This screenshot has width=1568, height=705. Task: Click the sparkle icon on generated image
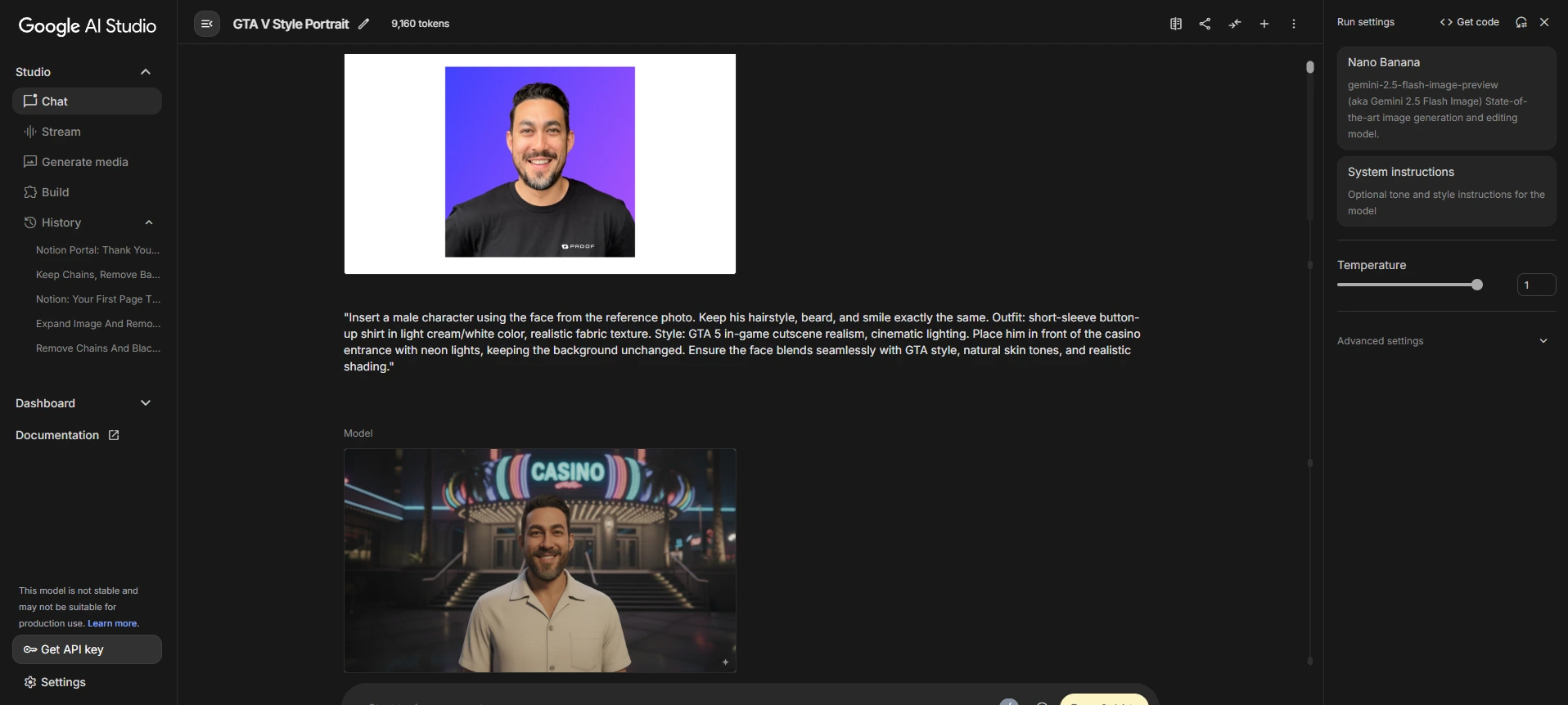(x=725, y=662)
